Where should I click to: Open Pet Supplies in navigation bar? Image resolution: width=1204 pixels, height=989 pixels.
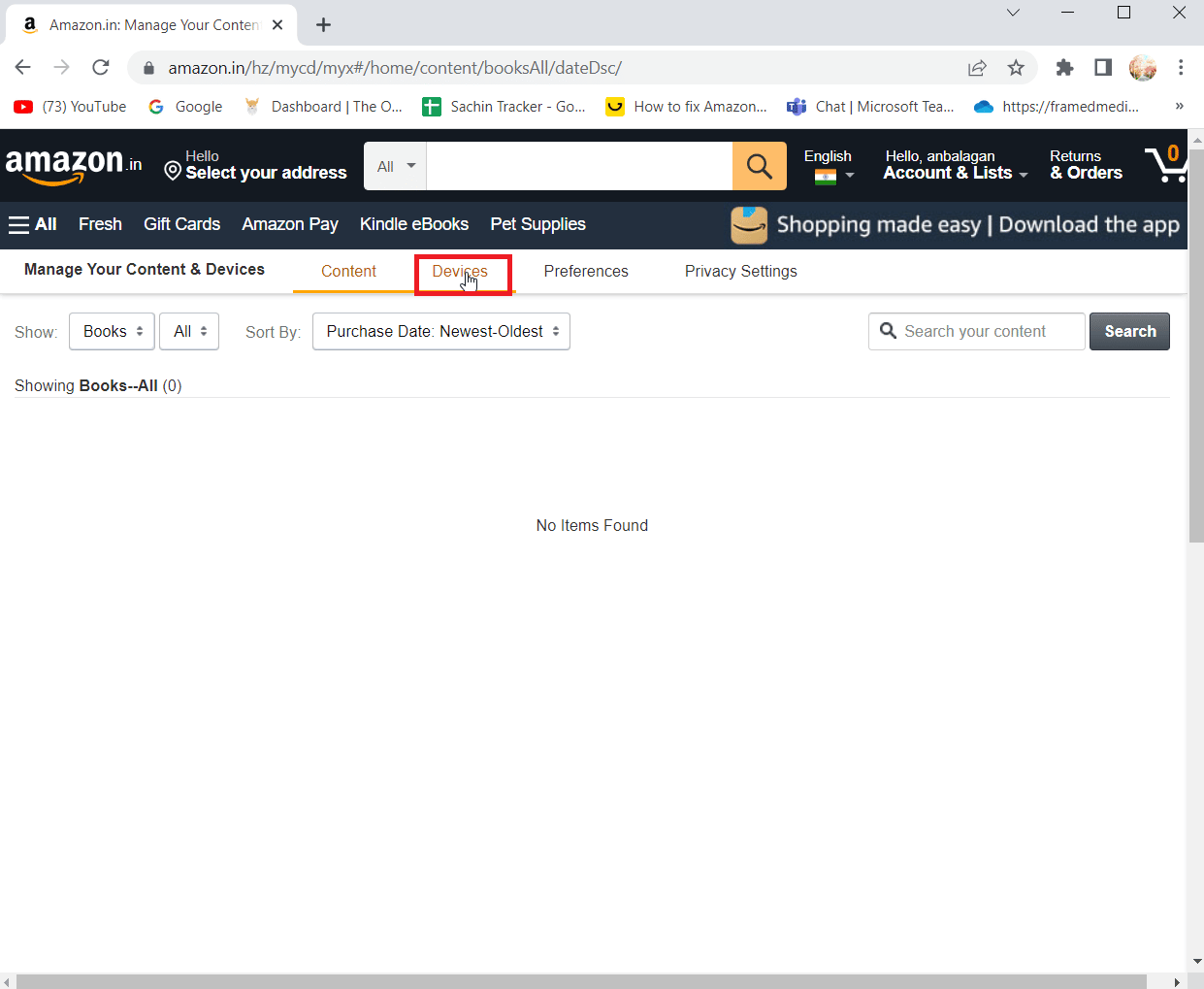coord(538,224)
